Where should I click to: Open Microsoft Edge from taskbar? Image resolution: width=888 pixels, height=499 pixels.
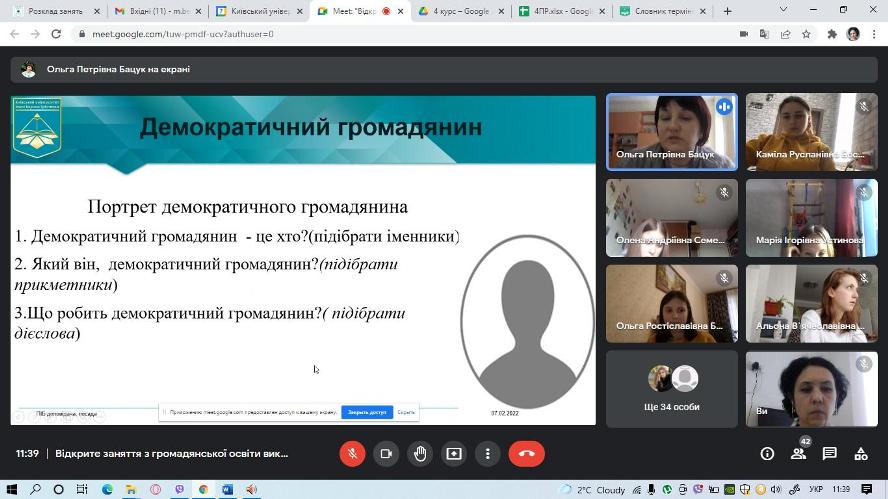[107, 489]
